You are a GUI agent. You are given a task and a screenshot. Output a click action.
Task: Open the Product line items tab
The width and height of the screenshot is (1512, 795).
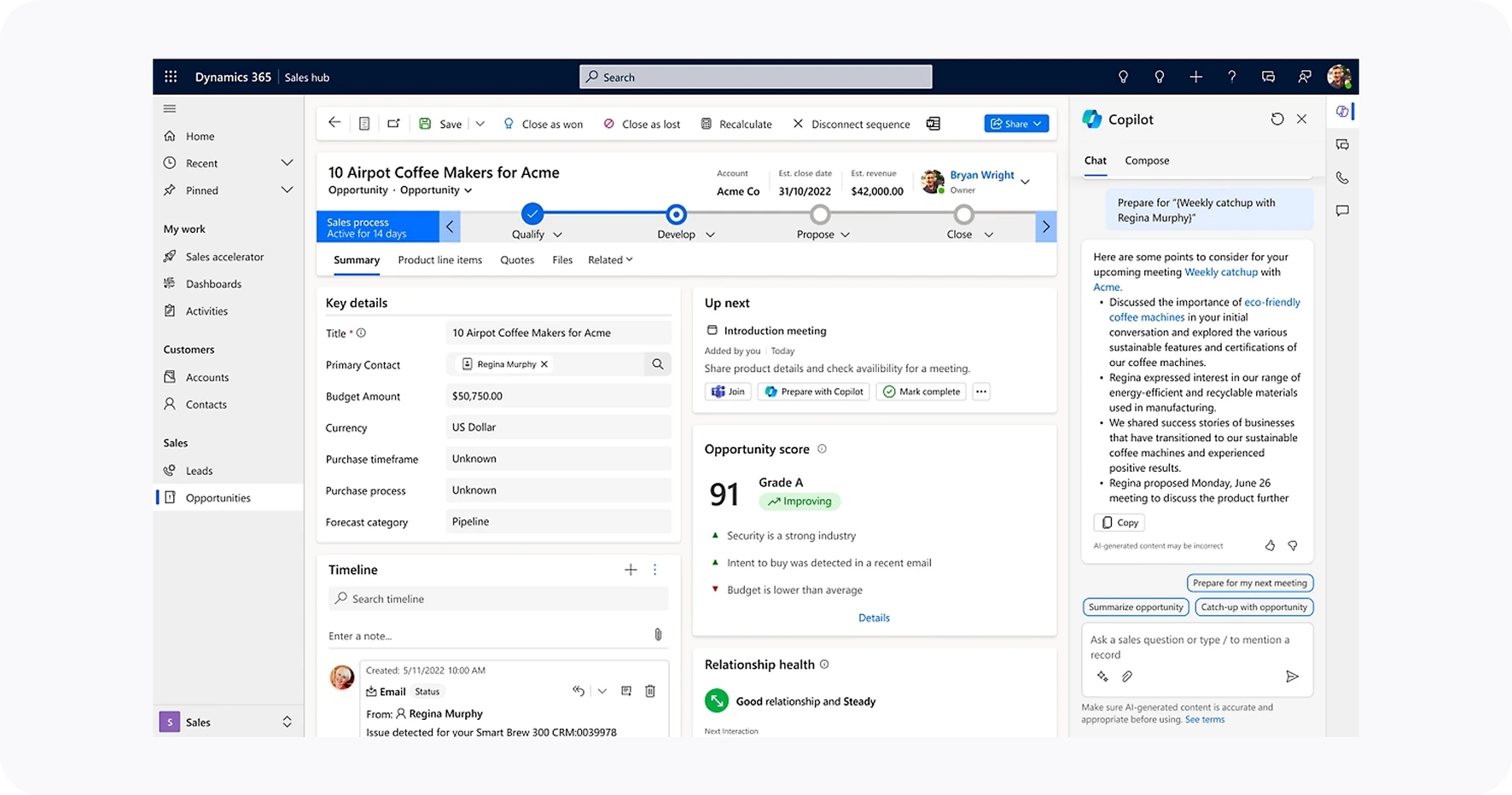(439, 260)
